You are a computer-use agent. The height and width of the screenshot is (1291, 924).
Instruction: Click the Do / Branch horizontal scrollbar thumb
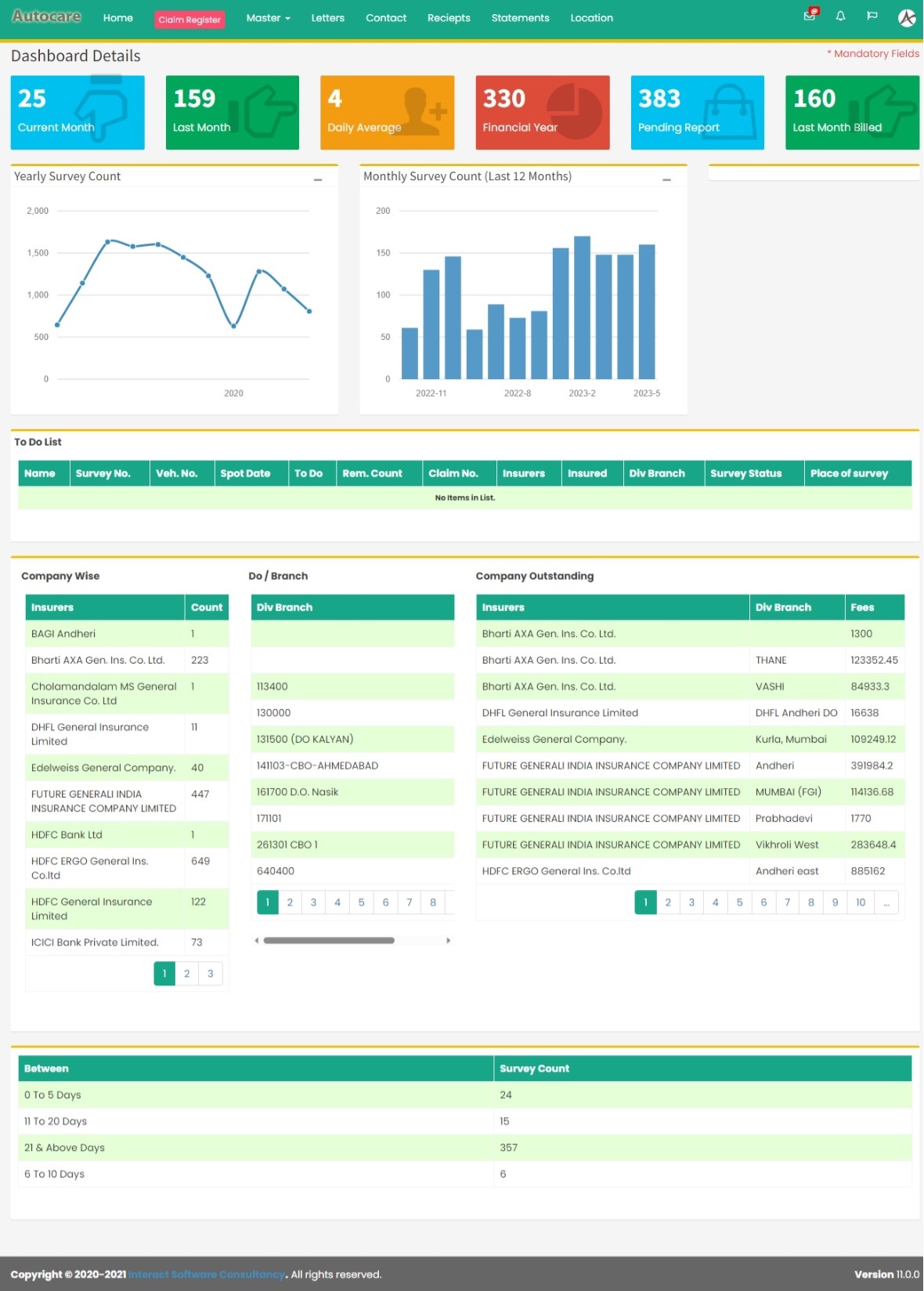click(x=329, y=940)
